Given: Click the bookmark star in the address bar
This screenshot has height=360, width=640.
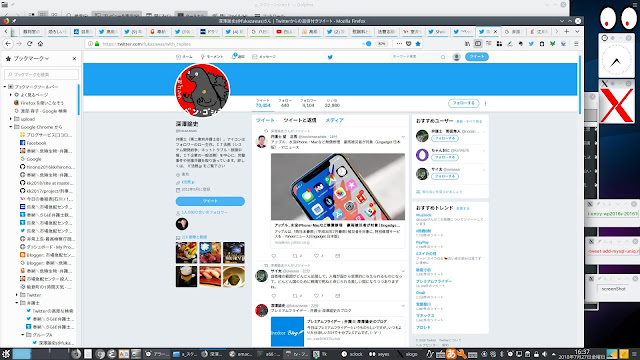Looking at the screenshot, I should pos(418,44).
